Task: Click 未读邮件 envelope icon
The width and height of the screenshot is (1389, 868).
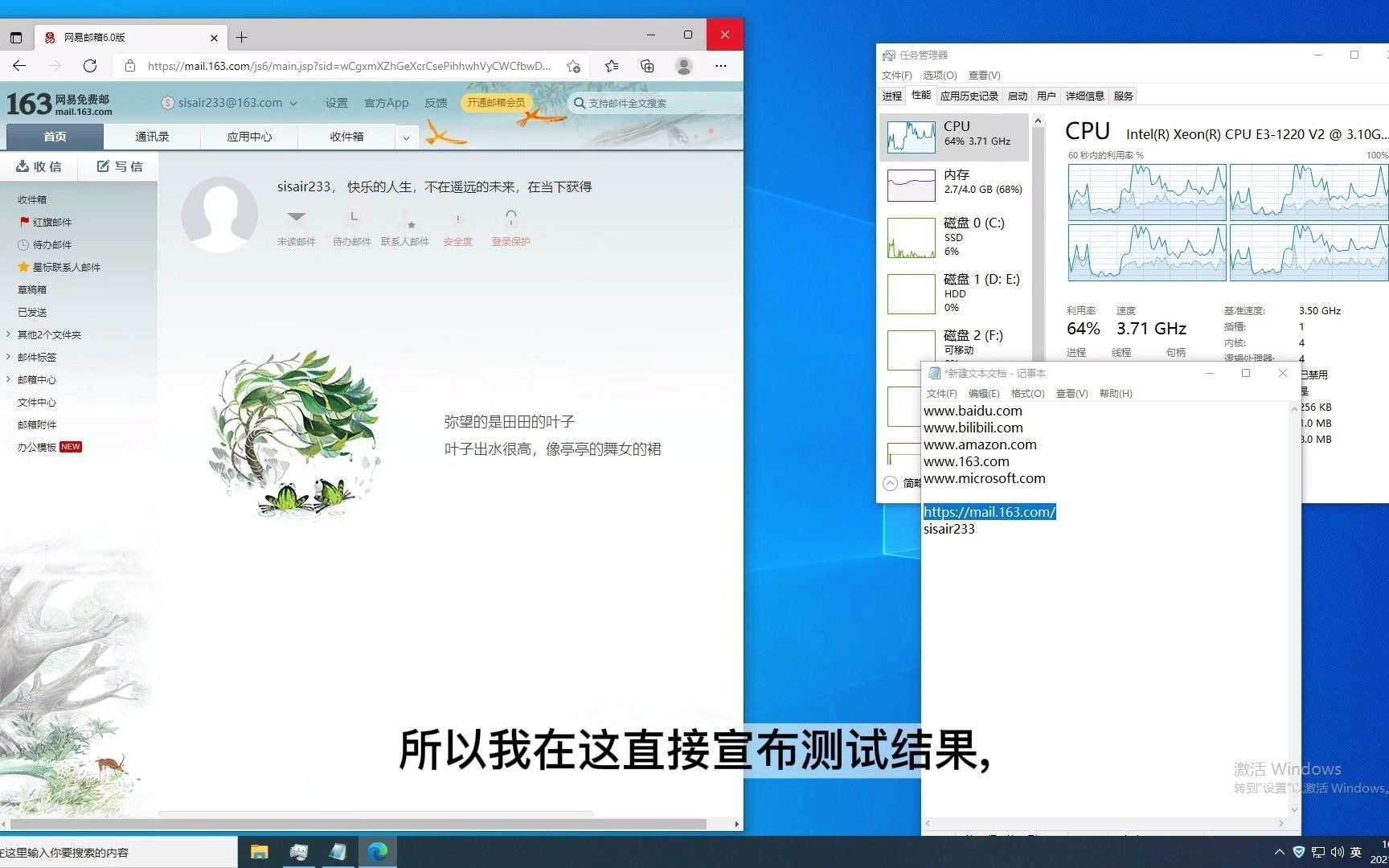Action: [x=297, y=217]
